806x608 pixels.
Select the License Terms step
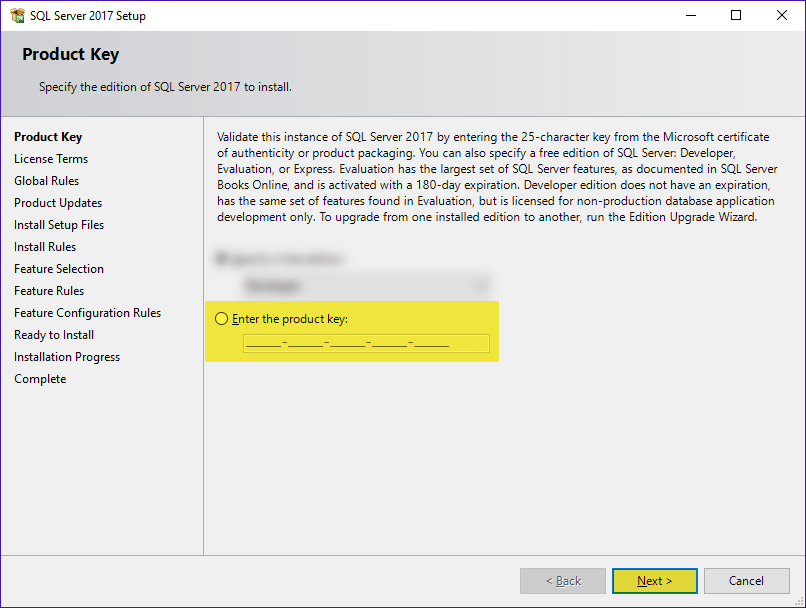click(x=51, y=159)
